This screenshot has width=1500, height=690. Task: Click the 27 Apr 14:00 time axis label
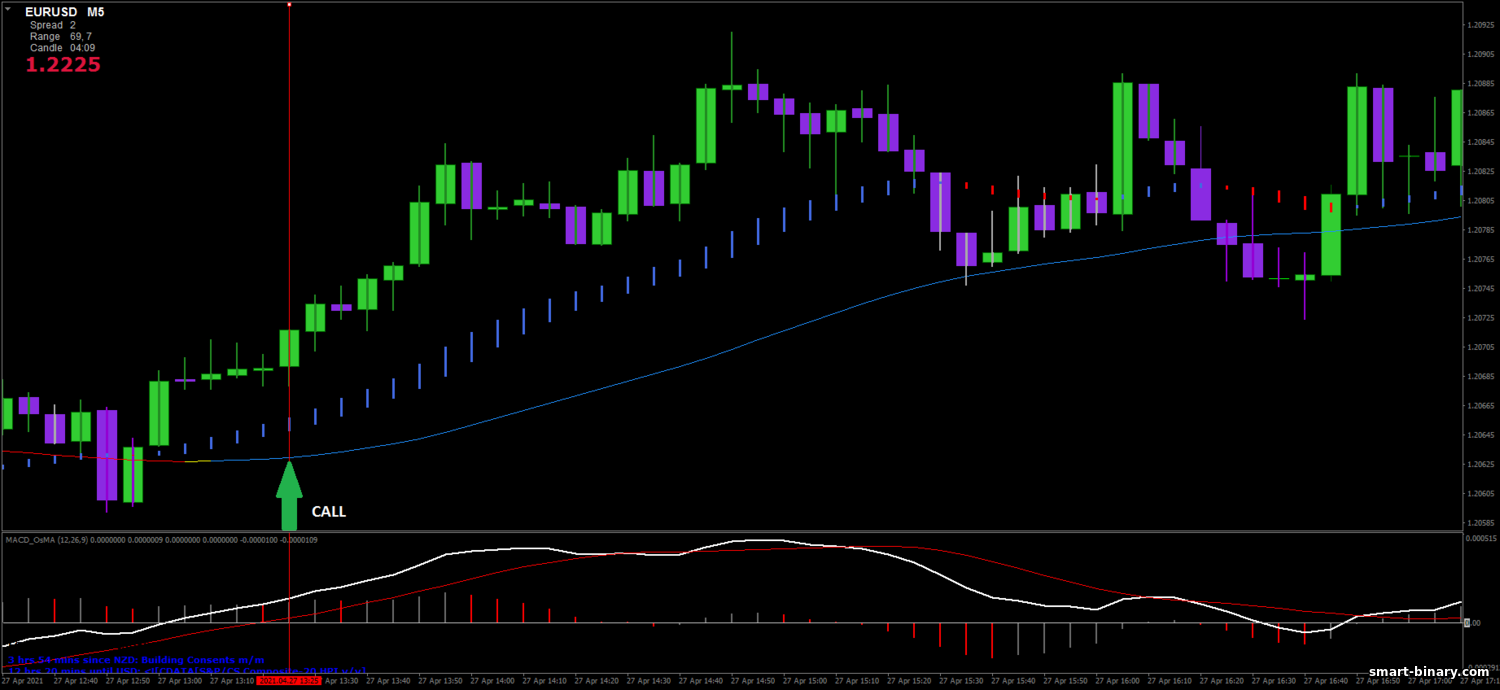tap(497, 681)
